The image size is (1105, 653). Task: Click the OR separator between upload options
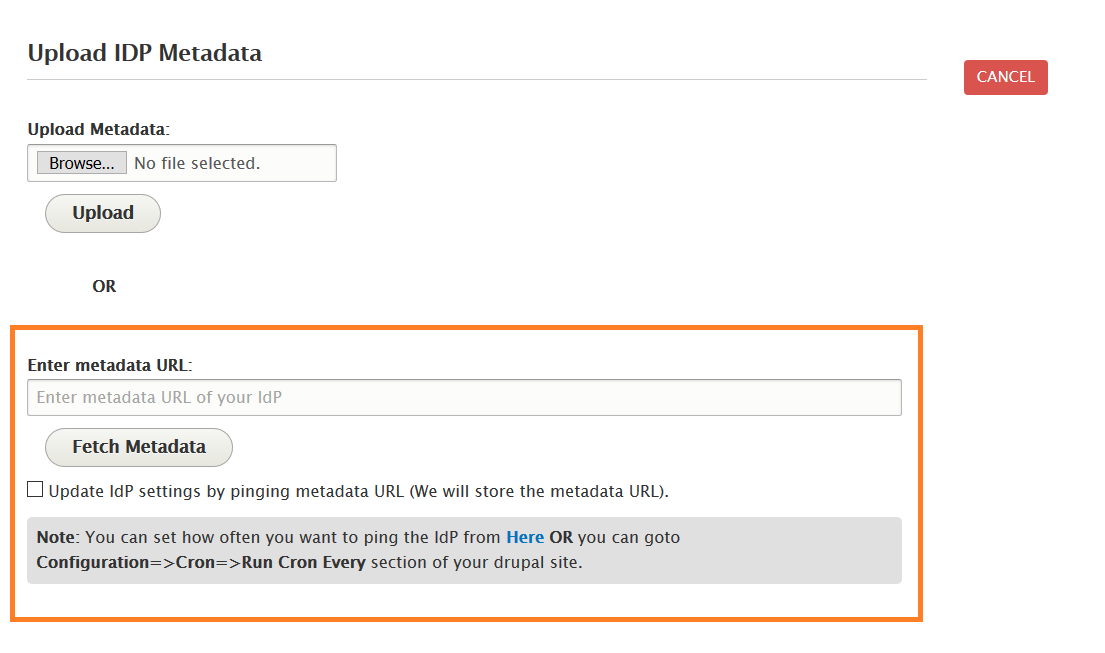point(104,286)
